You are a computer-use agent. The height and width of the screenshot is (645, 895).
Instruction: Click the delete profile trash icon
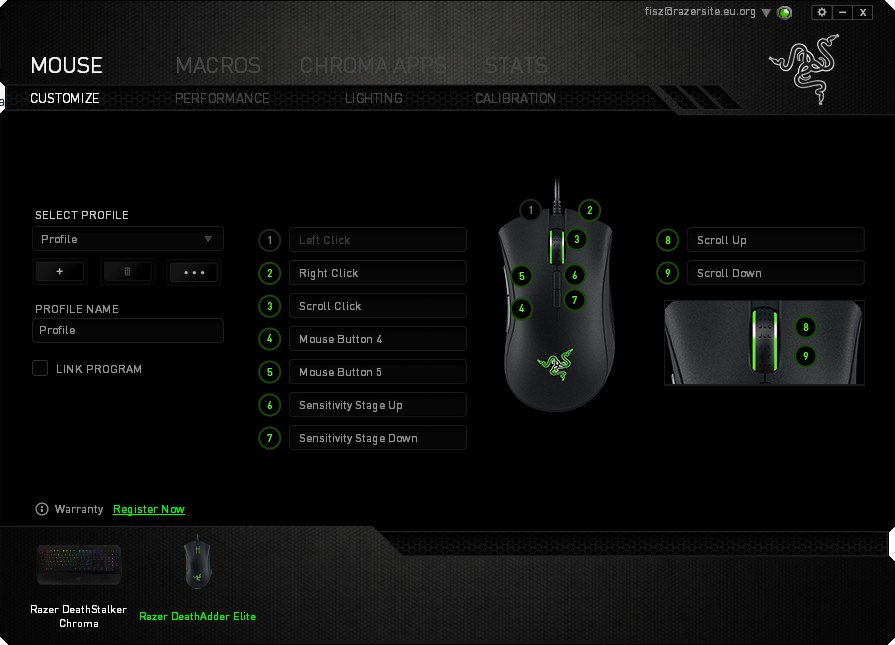(127, 272)
